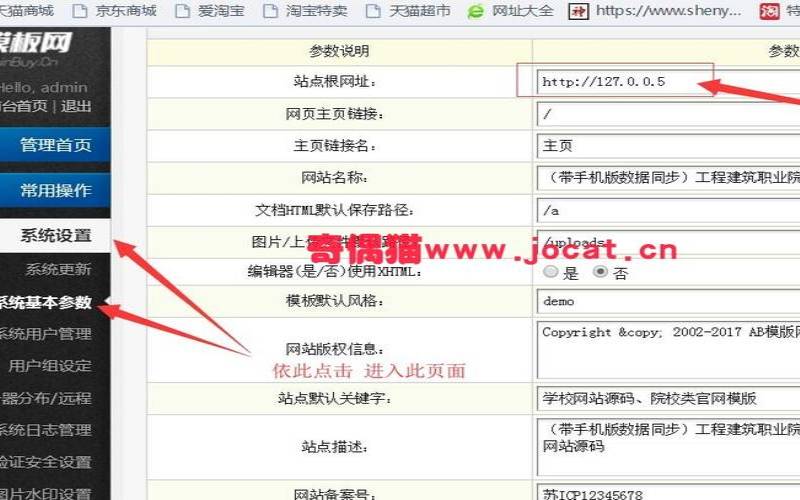Click the 京东商城 page icon
Image resolution: width=800 pixels, height=500 pixels.
[80, 11]
